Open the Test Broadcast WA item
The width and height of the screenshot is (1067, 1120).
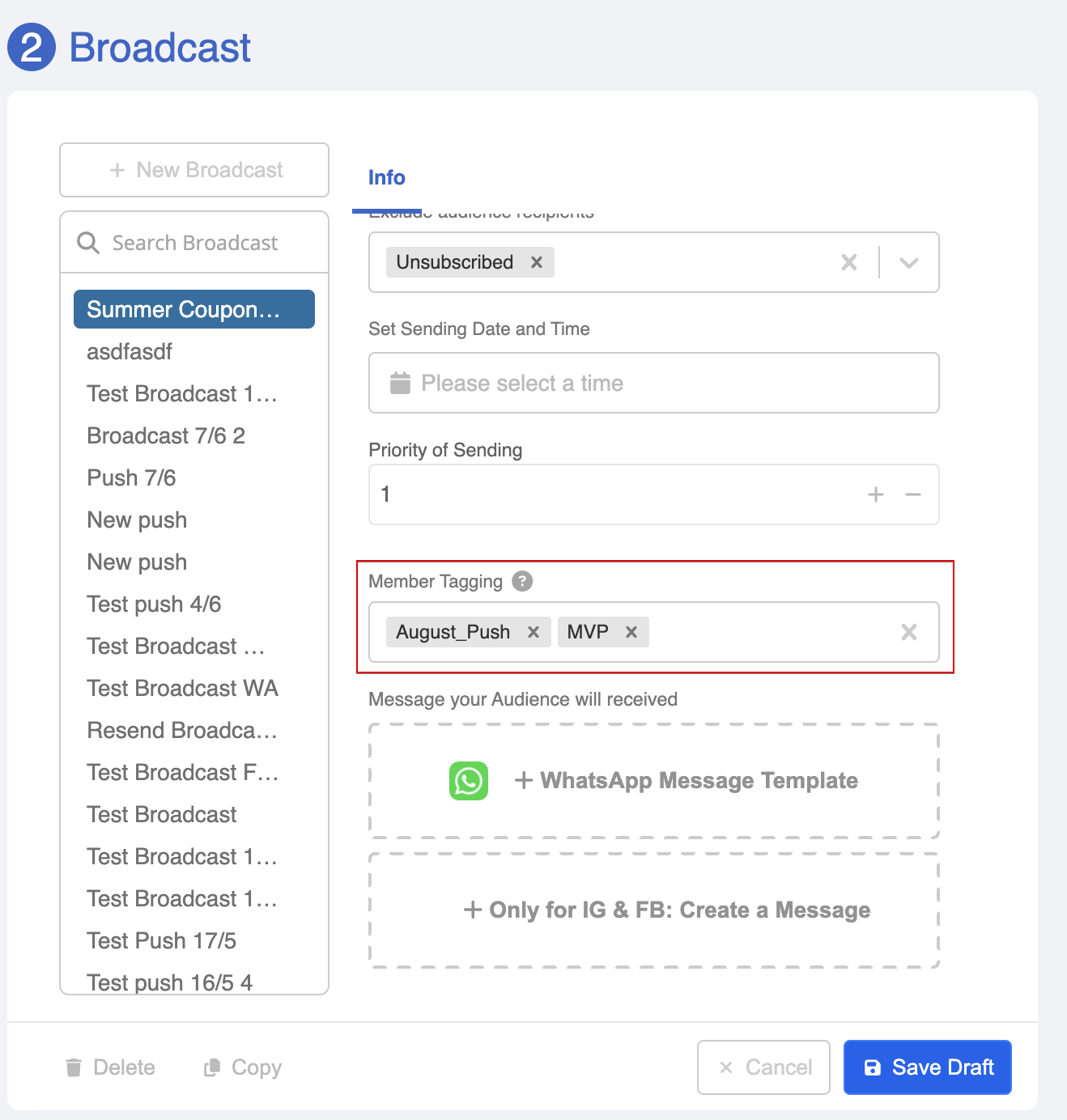point(182,688)
